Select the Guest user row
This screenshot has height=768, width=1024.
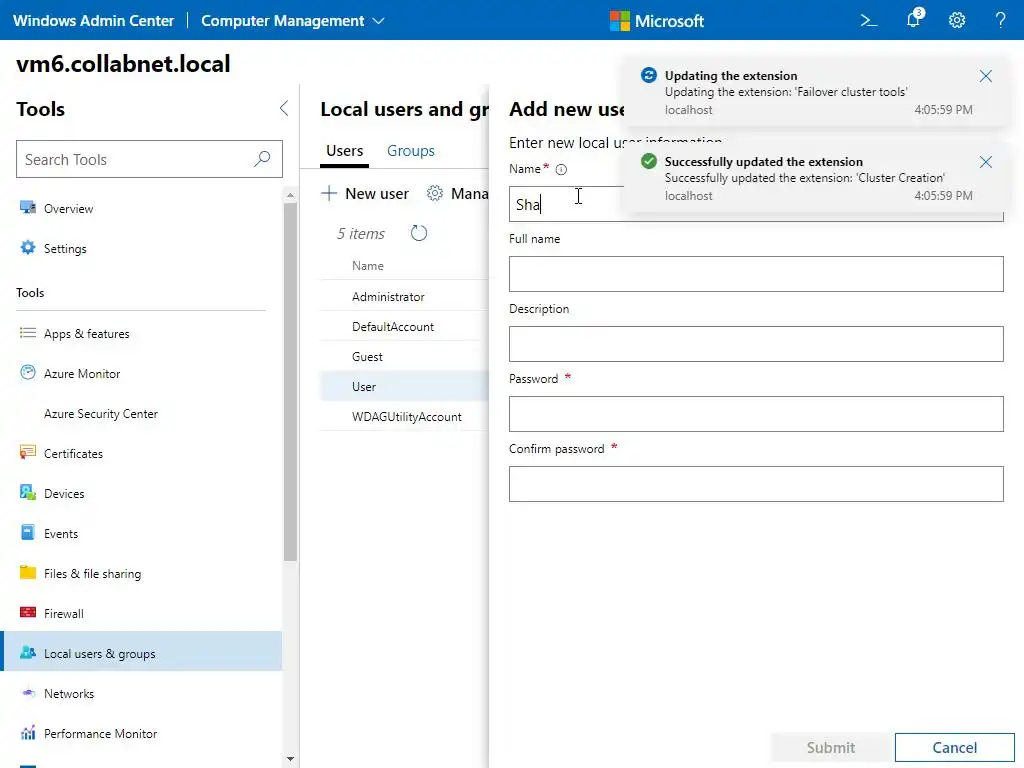tap(368, 357)
